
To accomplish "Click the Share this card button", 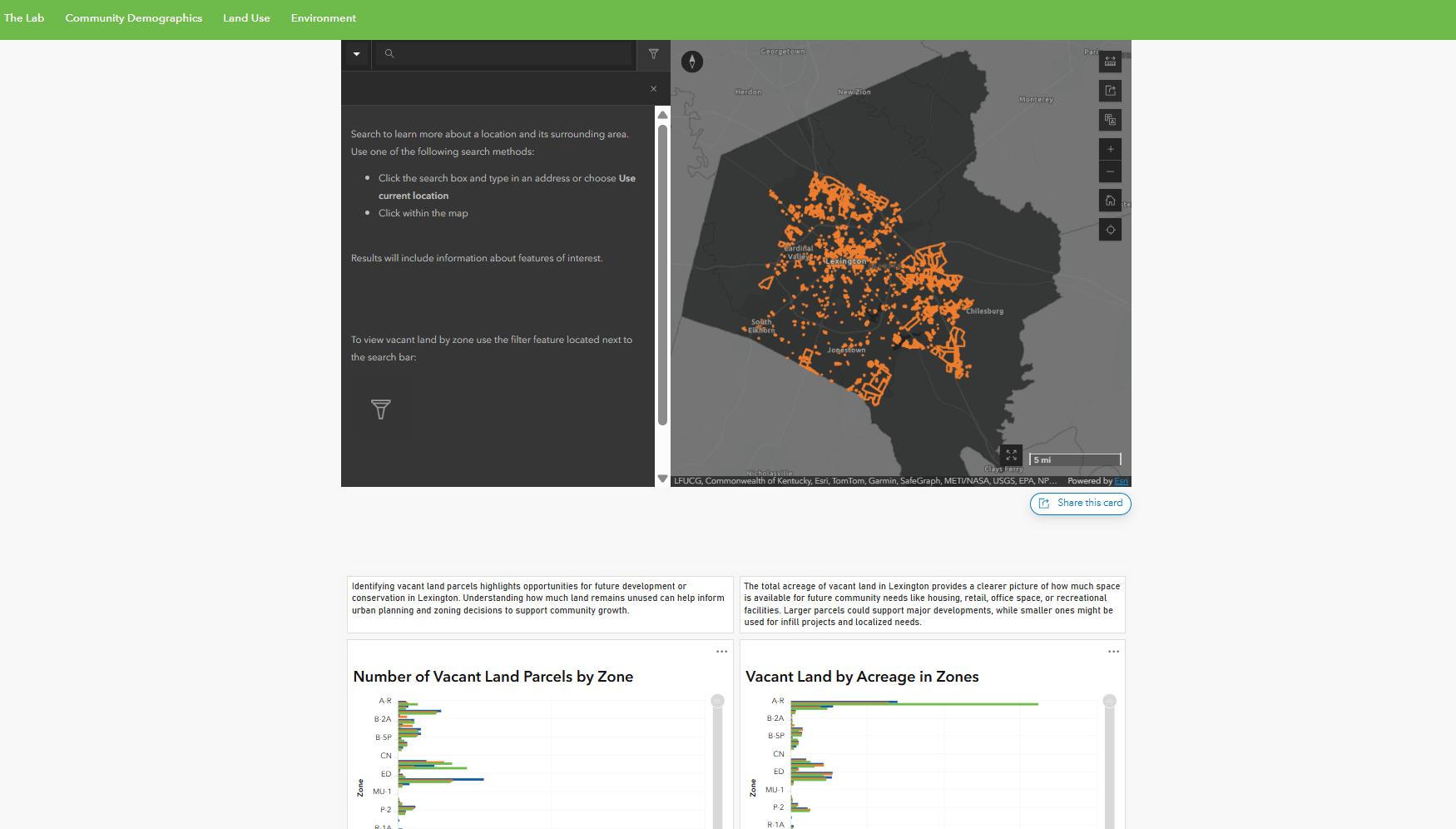I will 1080,504.
